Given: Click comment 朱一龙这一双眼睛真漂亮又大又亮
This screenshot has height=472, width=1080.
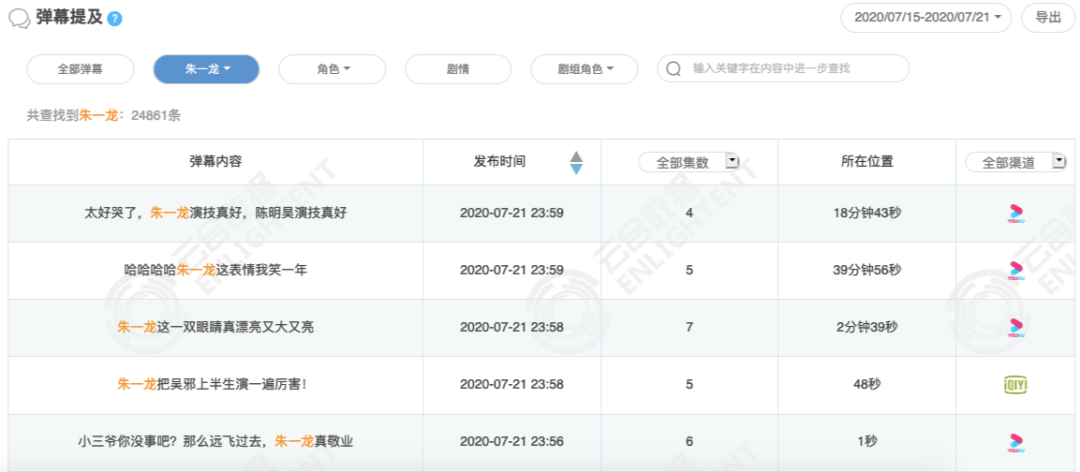Looking at the screenshot, I should (x=216, y=327).
